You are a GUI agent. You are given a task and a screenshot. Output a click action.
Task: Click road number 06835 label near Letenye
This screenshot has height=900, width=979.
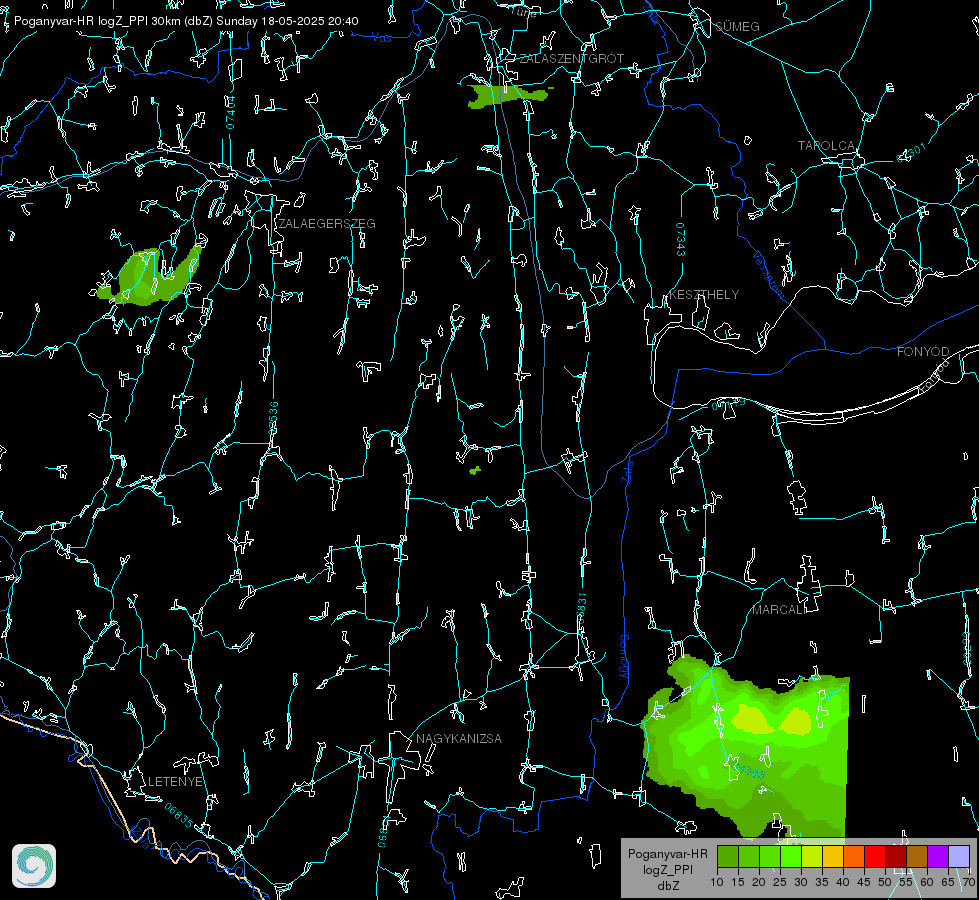point(179,816)
